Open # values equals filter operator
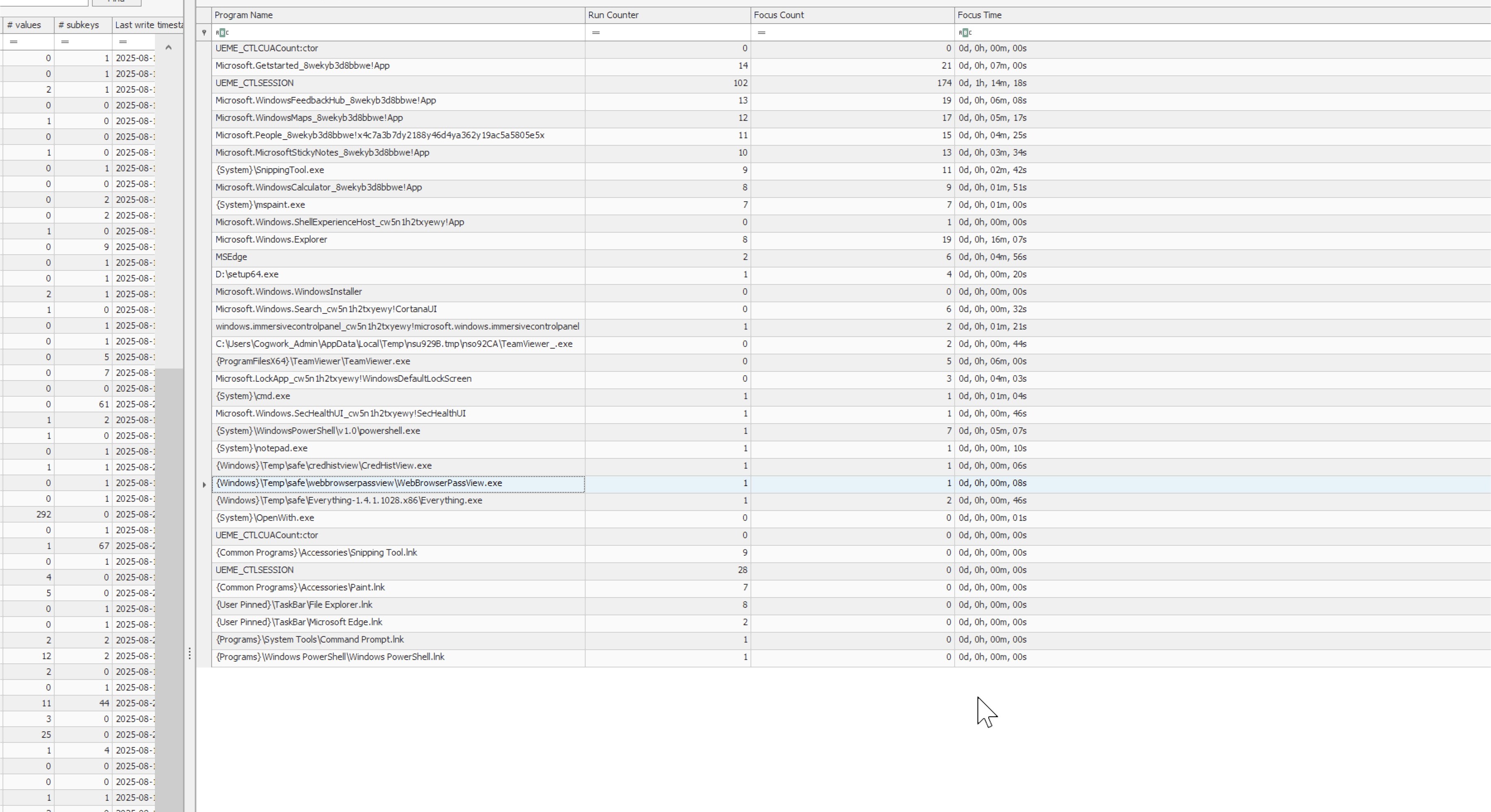 click(14, 42)
